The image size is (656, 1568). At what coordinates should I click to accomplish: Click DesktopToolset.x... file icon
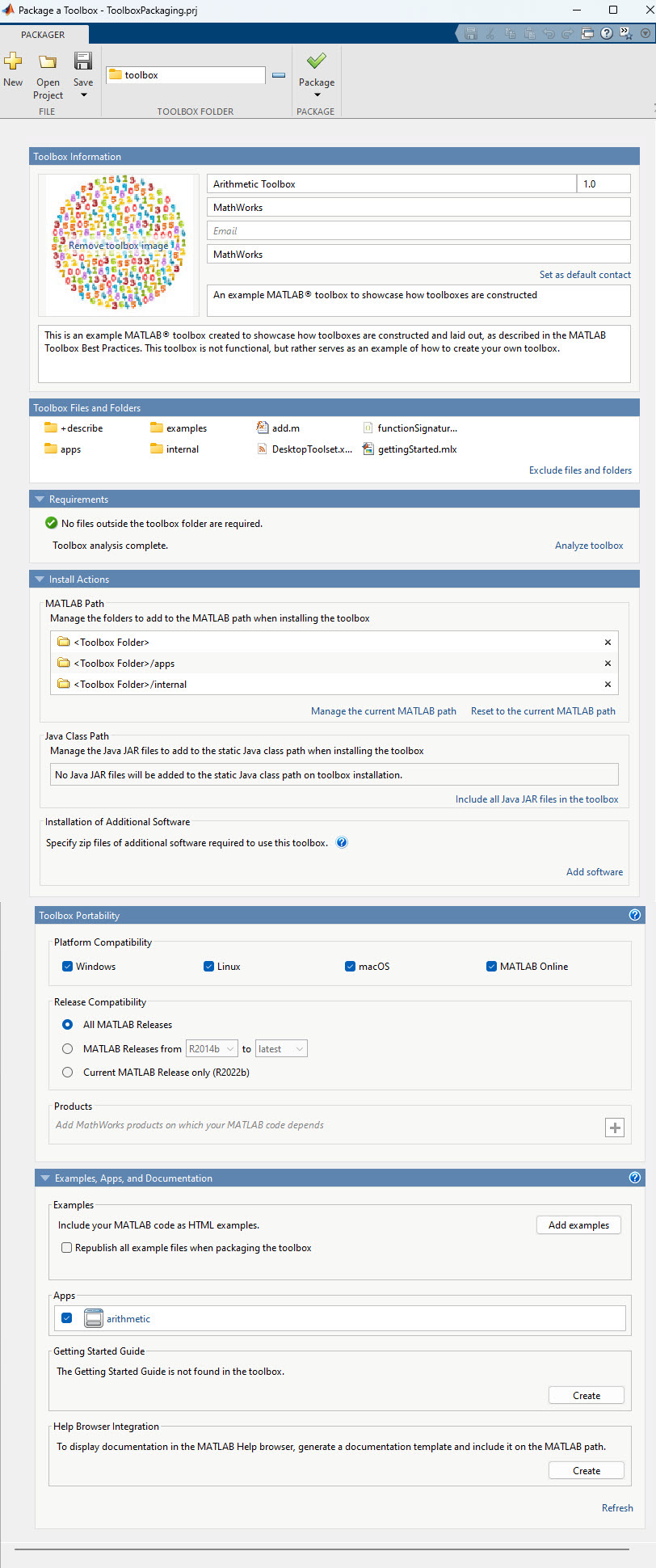coord(263,449)
